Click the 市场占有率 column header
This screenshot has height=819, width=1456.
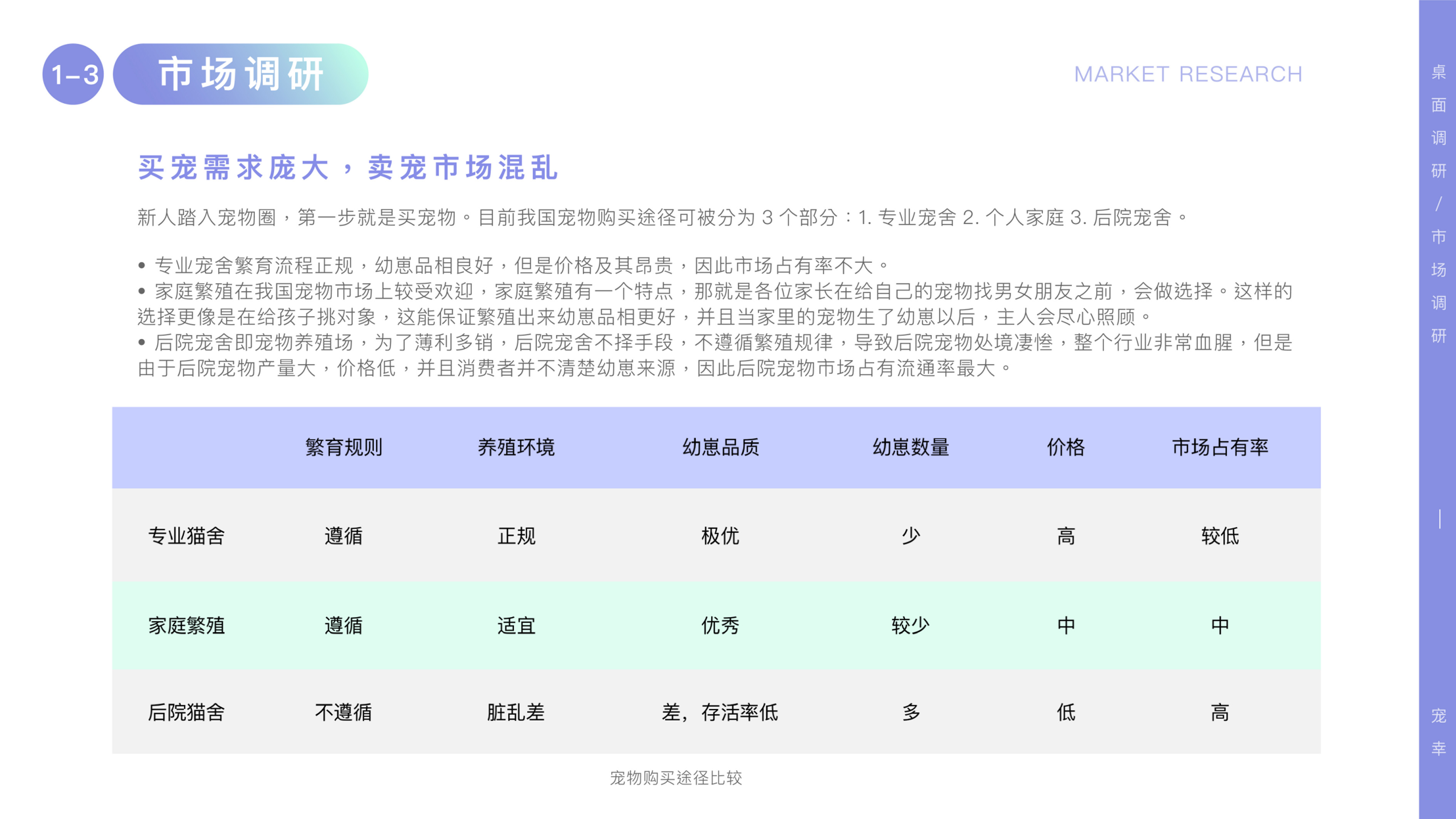pyautogui.click(x=1220, y=447)
